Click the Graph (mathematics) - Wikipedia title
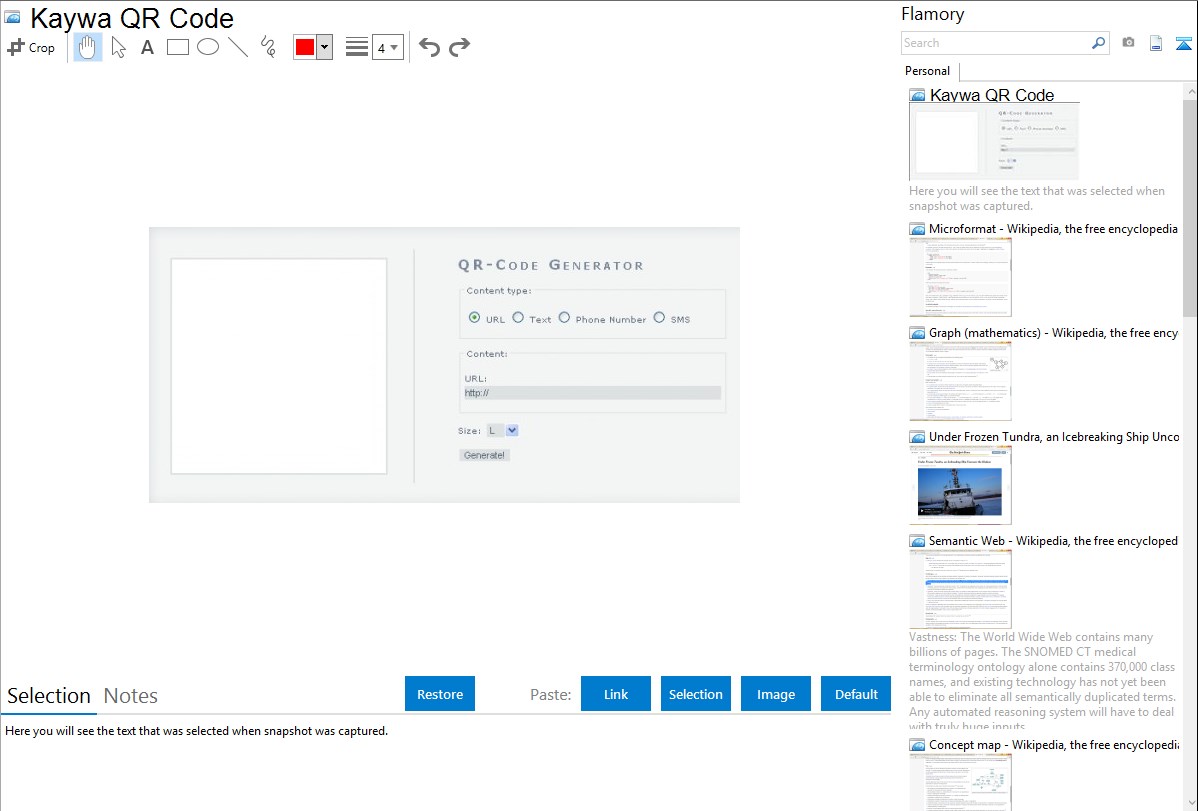Image resolution: width=1198 pixels, height=811 pixels. coord(1053,333)
